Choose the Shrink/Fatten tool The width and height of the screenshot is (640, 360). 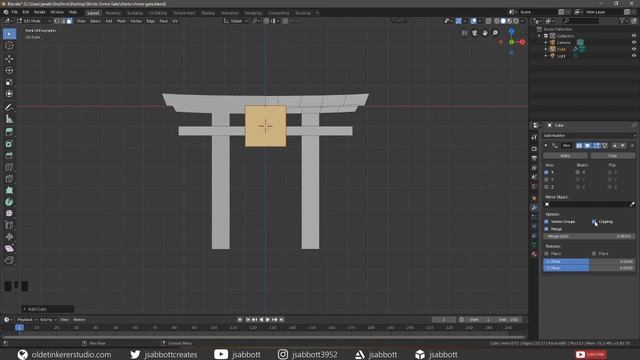(x=9, y=237)
